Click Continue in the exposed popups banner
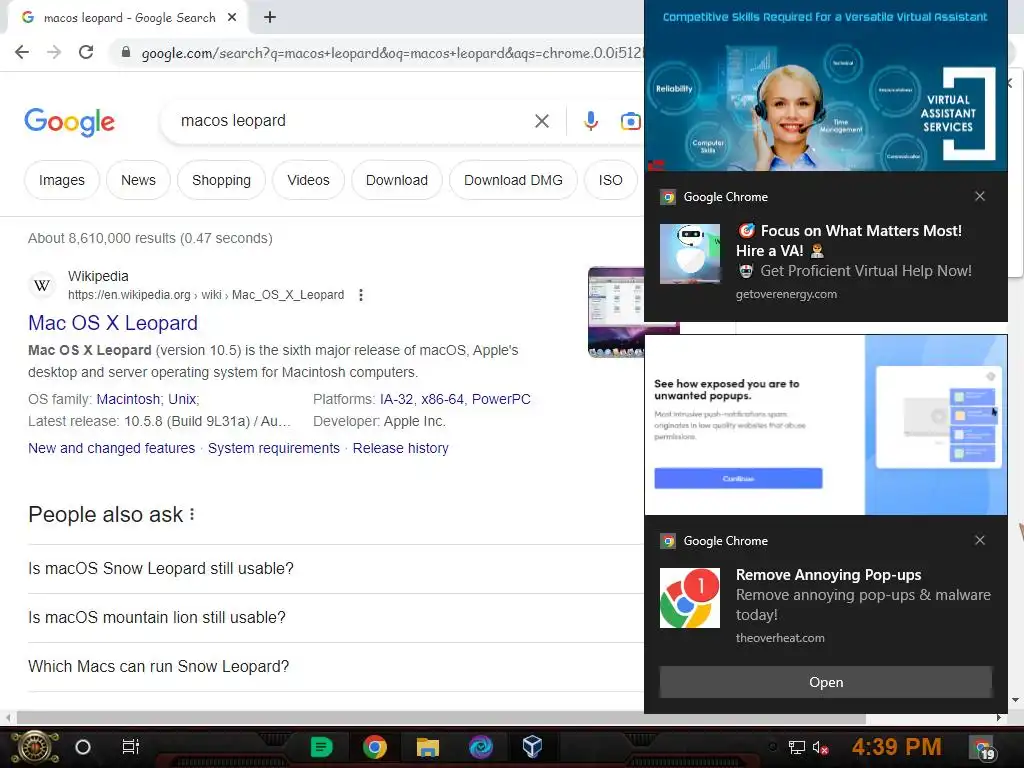This screenshot has height=768, width=1024. [738, 478]
